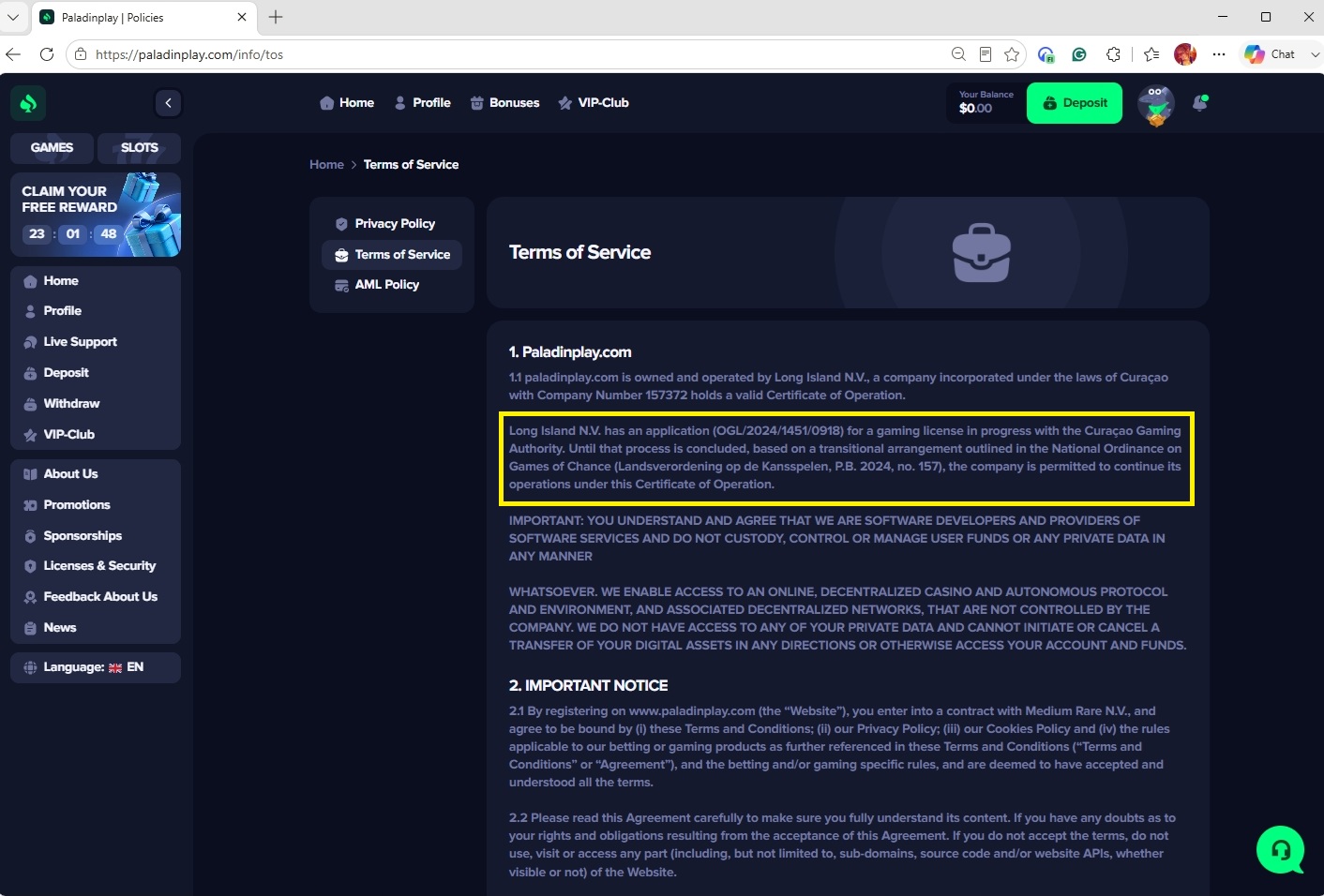This screenshot has width=1324, height=896.
Task: Select Terms of Service in the policies menu
Action: pyautogui.click(x=392, y=255)
